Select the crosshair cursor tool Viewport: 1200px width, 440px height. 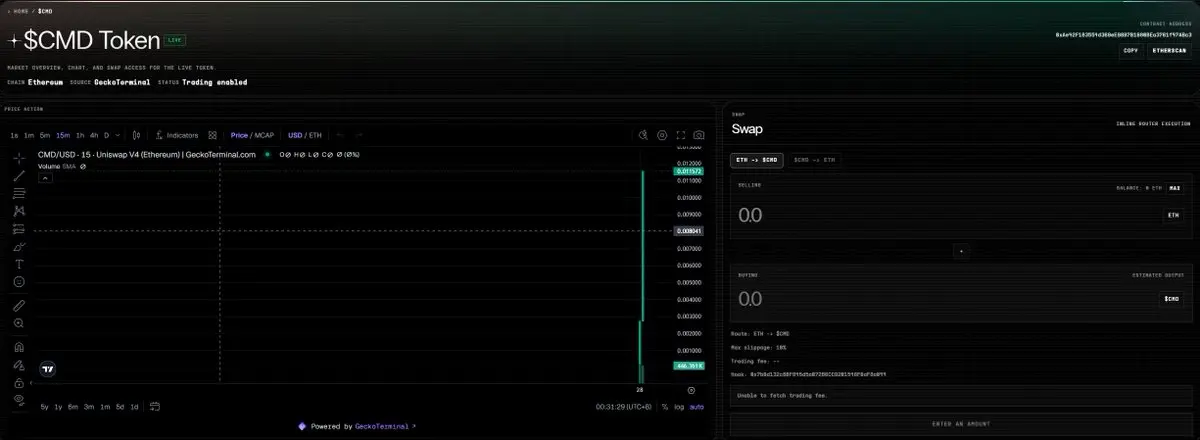pos(19,158)
